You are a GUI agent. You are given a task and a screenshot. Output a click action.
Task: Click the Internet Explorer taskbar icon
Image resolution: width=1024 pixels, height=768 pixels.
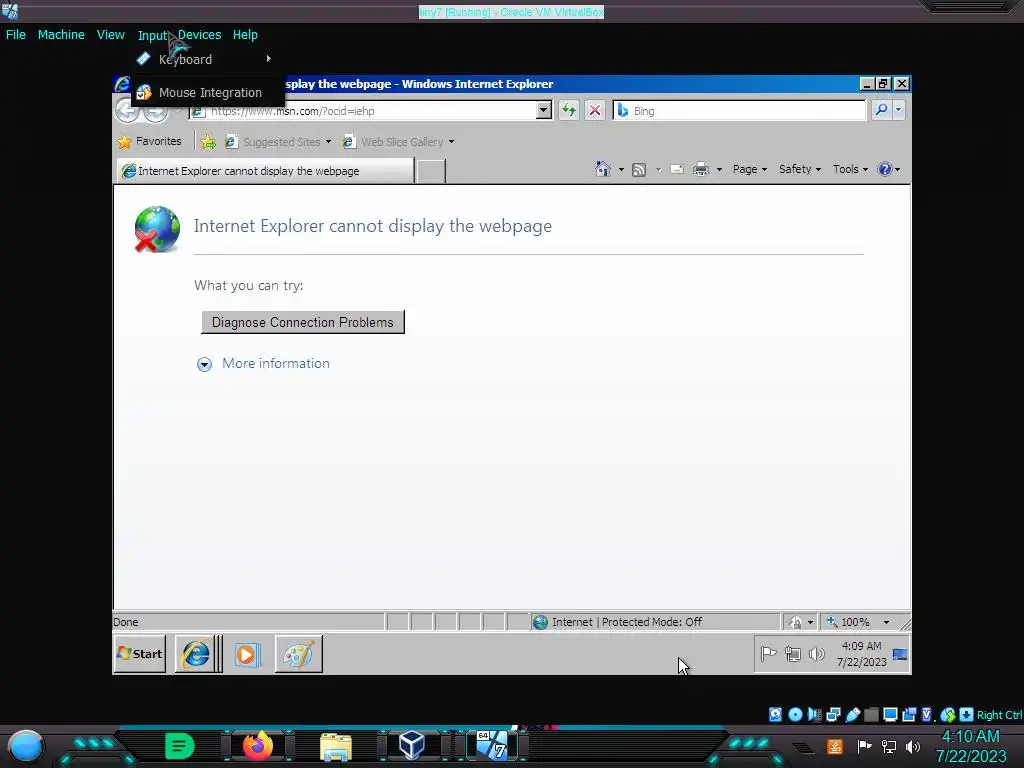pyautogui.click(x=196, y=654)
